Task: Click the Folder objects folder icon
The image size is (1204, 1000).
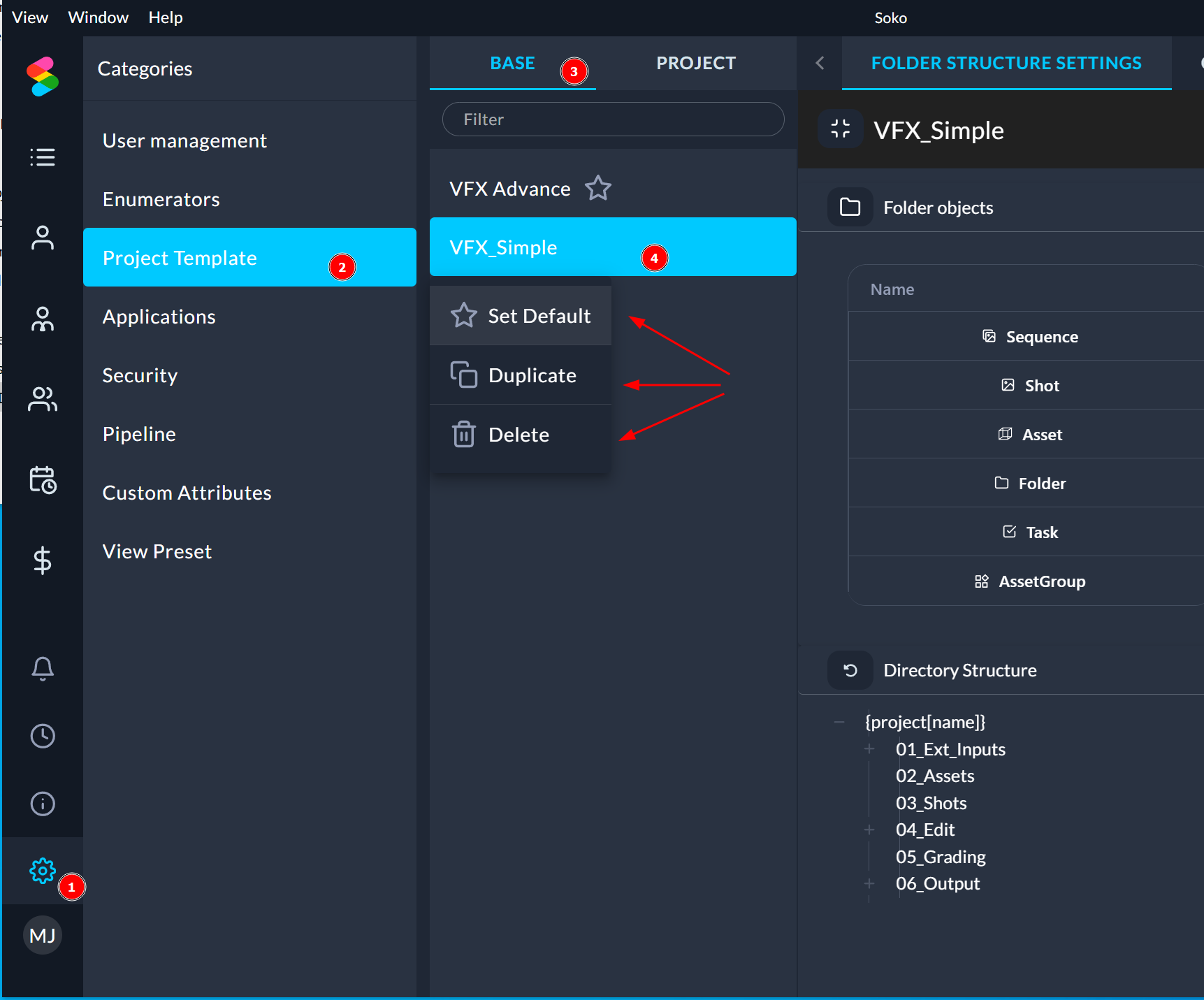Action: (x=850, y=207)
